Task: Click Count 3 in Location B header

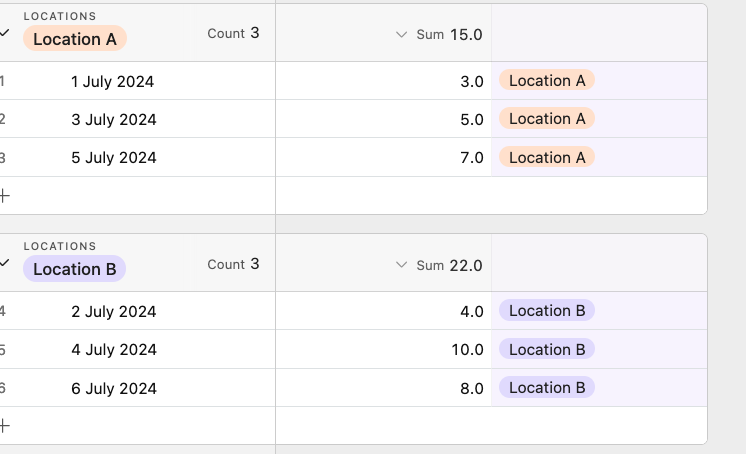Action: click(233, 264)
